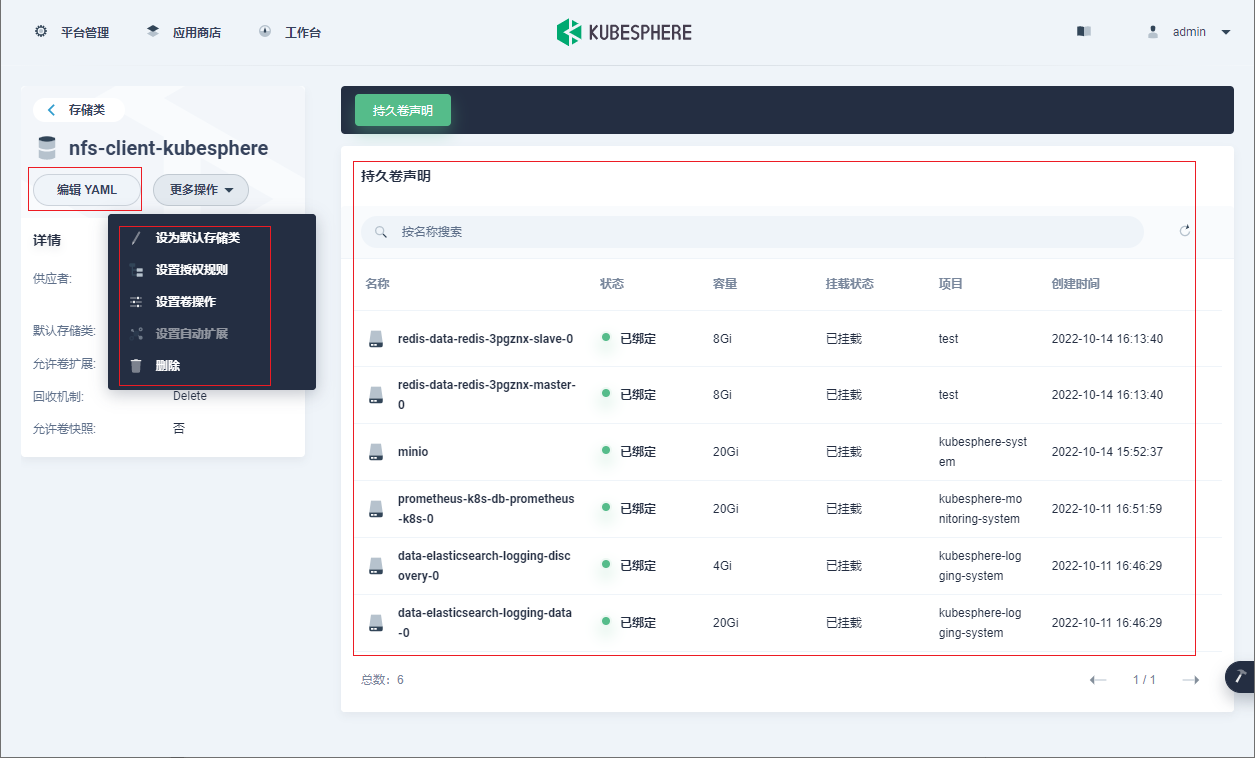Open prometheus-k8s-db-prometheus-k8s-0 volume link
Image resolution: width=1255 pixels, height=758 pixels.
486,509
